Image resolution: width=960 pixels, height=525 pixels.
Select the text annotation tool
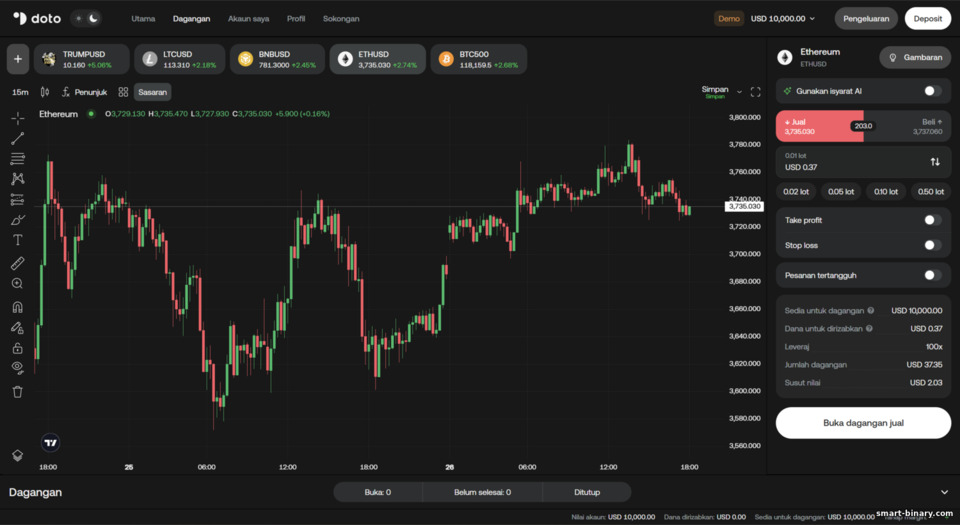[x=18, y=240]
